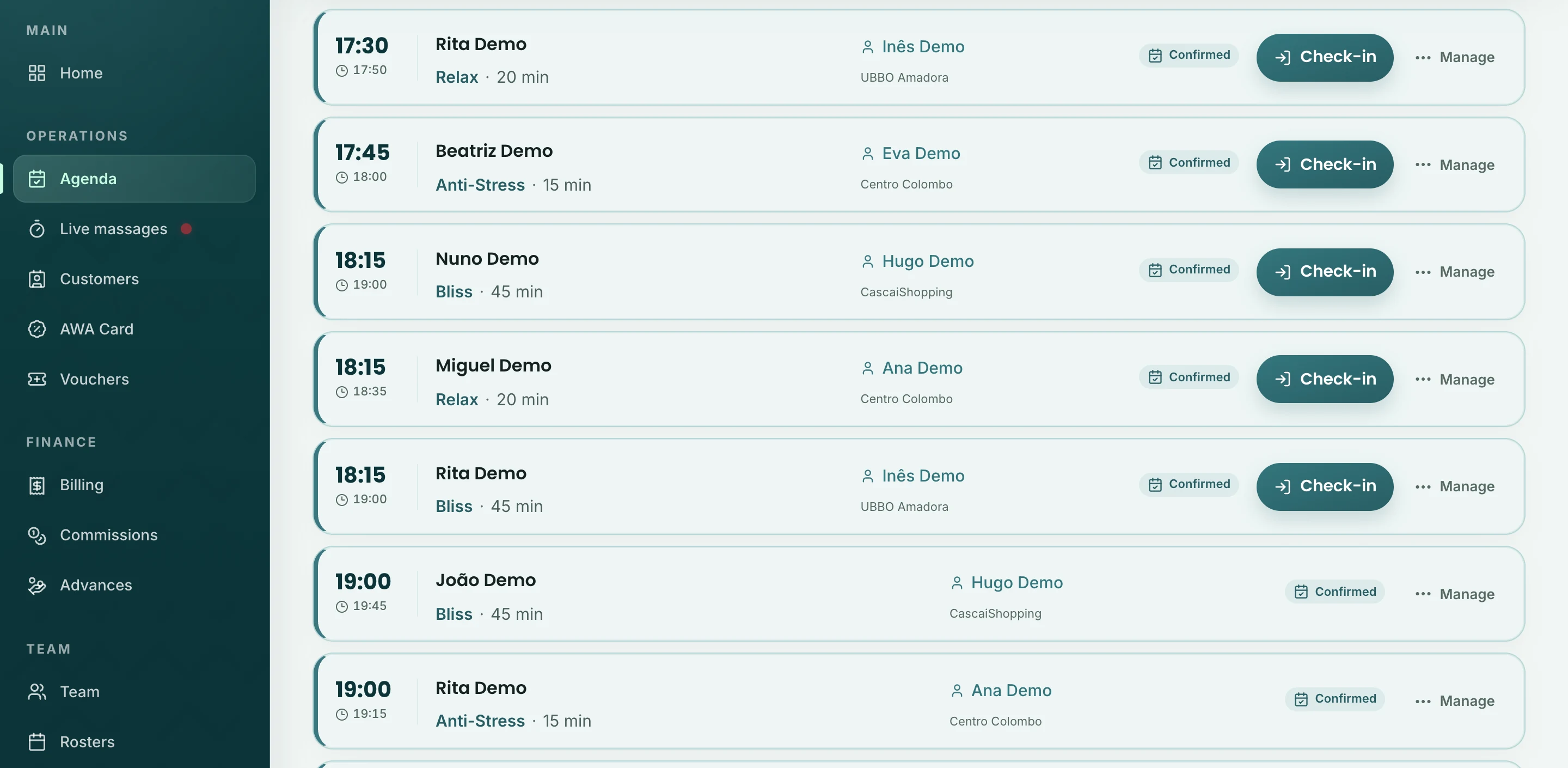Click the Customers badge icon
The width and height of the screenshot is (1568, 768).
[x=36, y=279]
